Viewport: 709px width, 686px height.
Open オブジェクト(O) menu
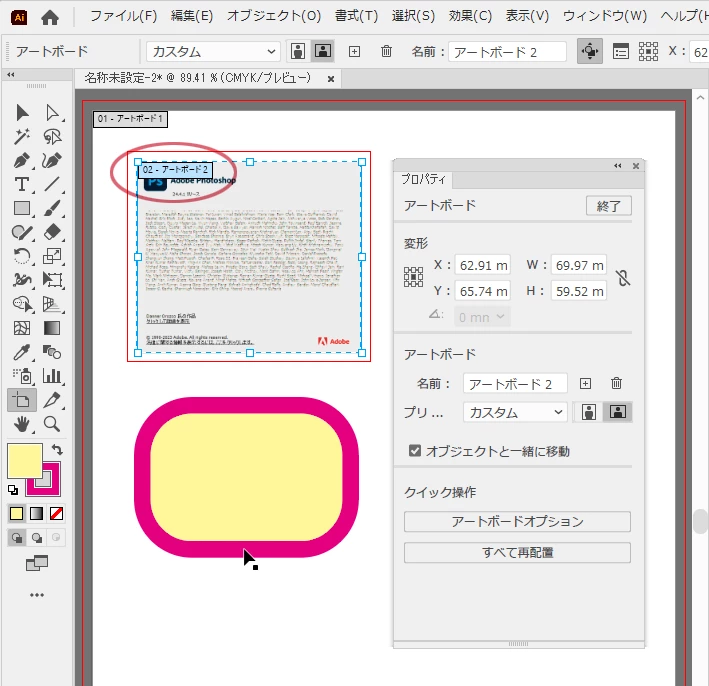tap(274, 16)
